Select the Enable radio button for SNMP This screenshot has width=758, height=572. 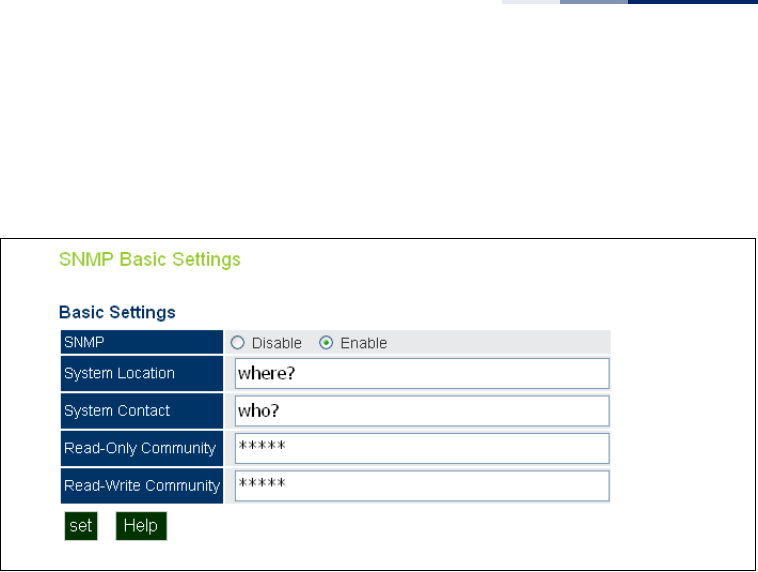point(326,343)
